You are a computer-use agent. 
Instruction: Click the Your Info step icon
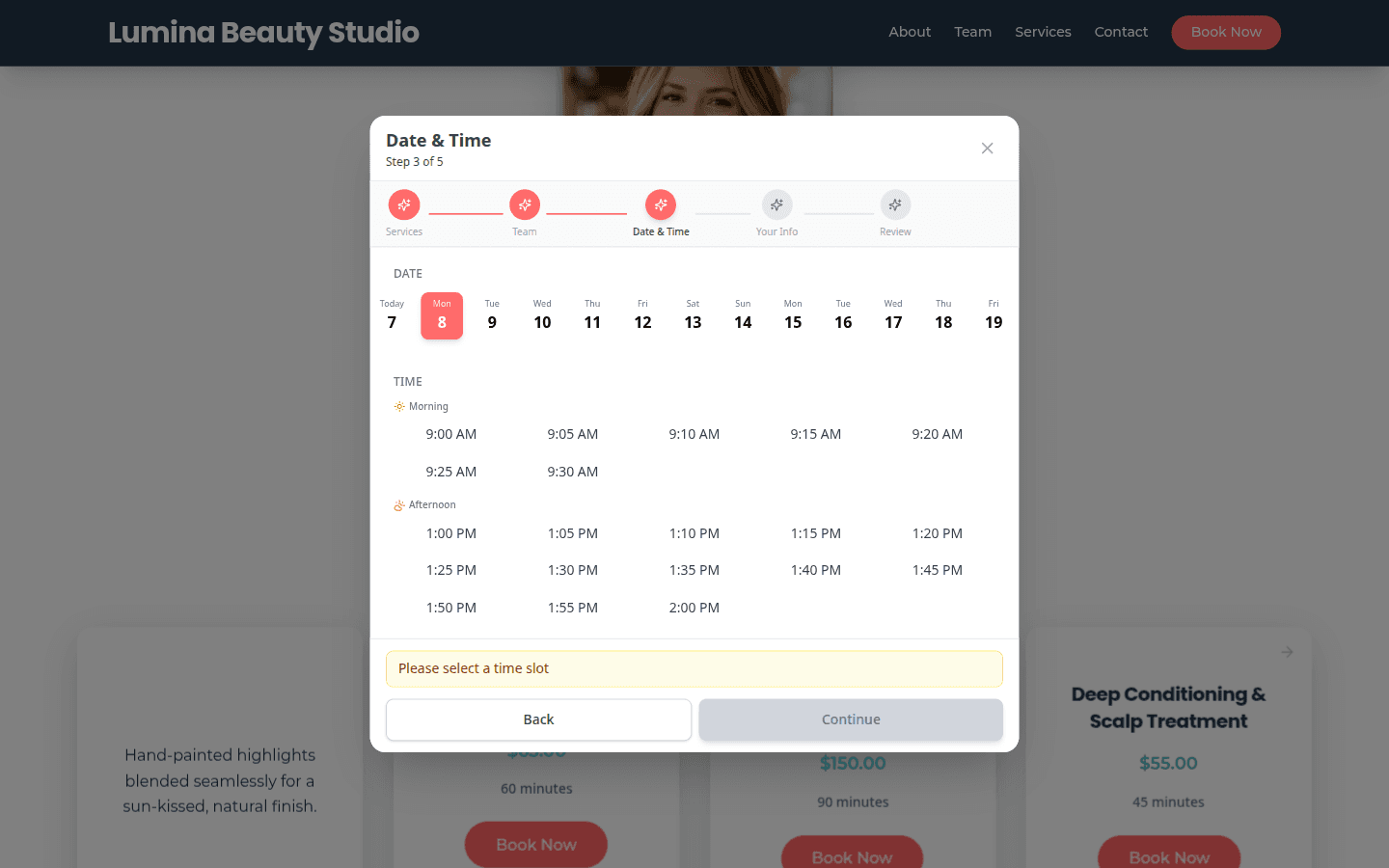coord(777,204)
